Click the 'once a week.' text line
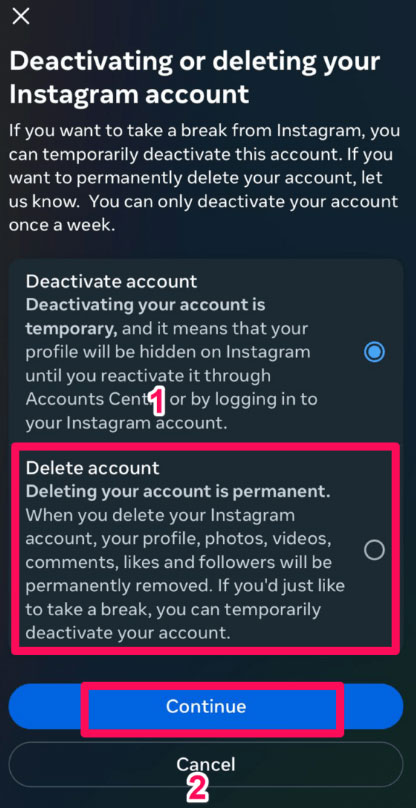Viewport: 416px width, 808px height. coord(61,225)
